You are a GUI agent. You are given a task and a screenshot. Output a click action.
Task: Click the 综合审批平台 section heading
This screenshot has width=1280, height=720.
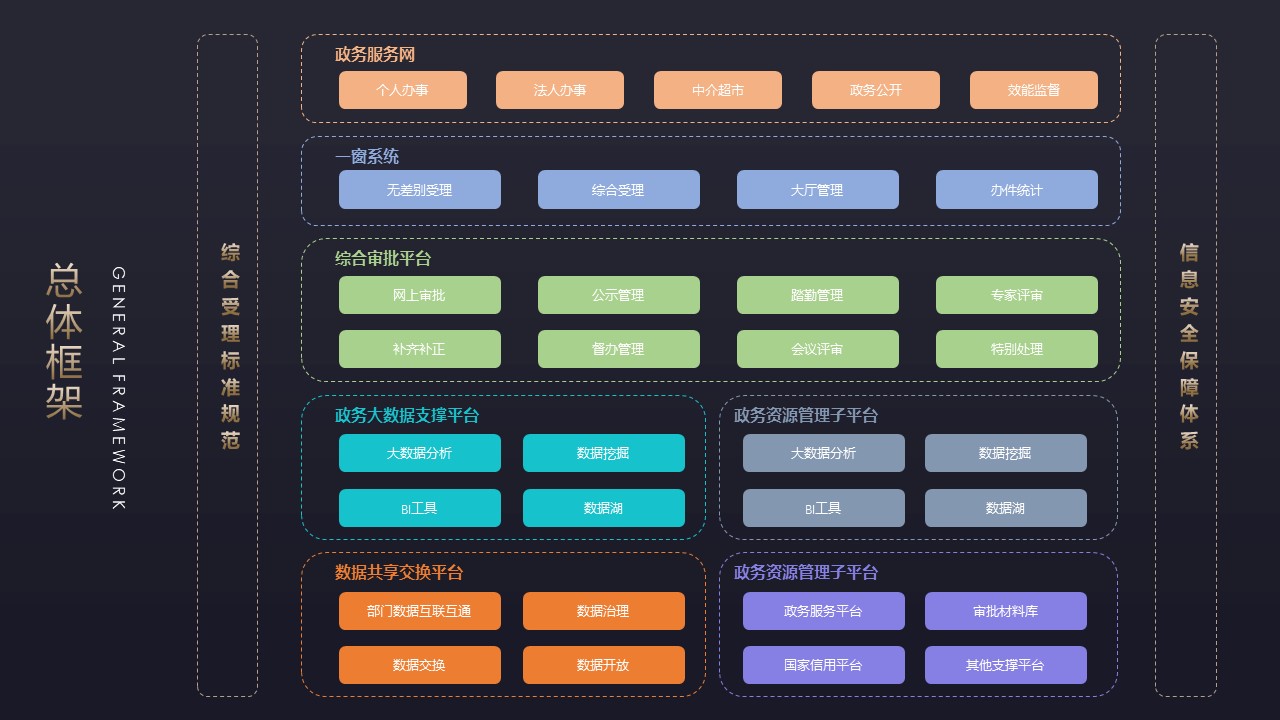coord(383,259)
